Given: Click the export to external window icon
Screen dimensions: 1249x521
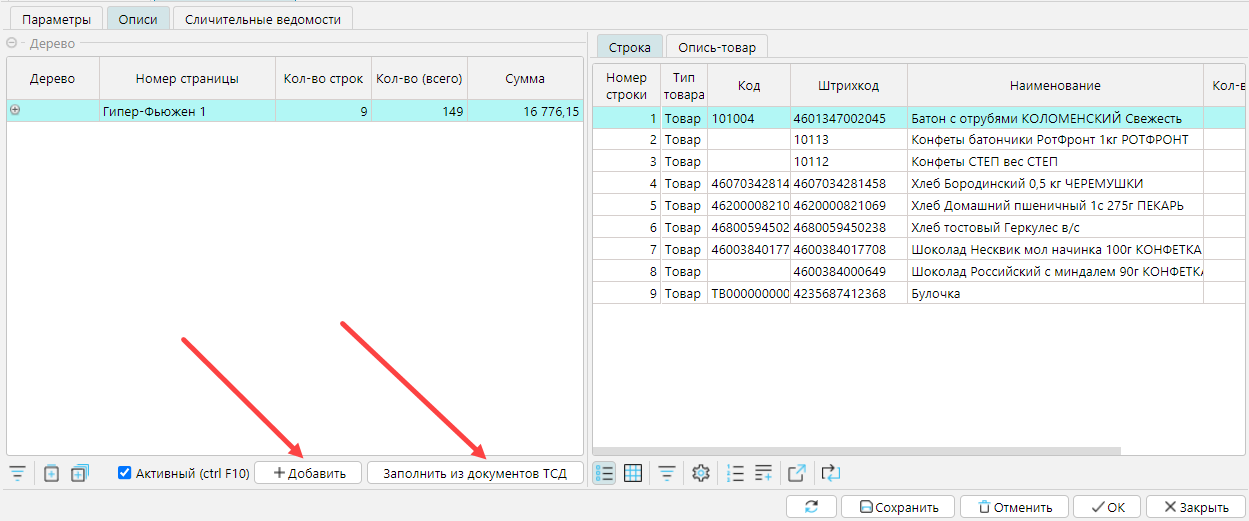Looking at the screenshot, I should pyautogui.click(x=797, y=473).
